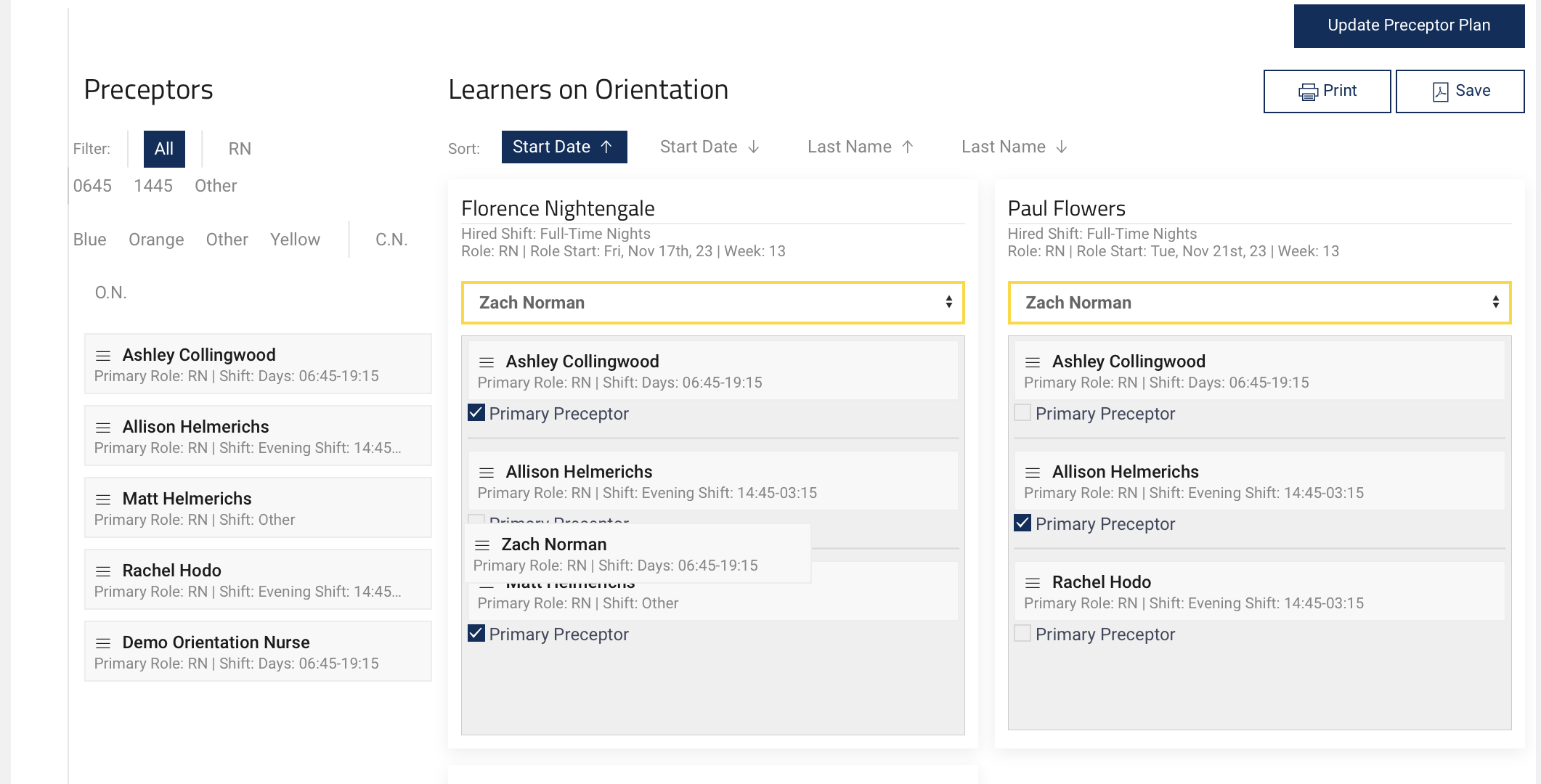Filter preceptors by Blue team
The height and width of the screenshot is (784, 1541).
pyautogui.click(x=90, y=240)
